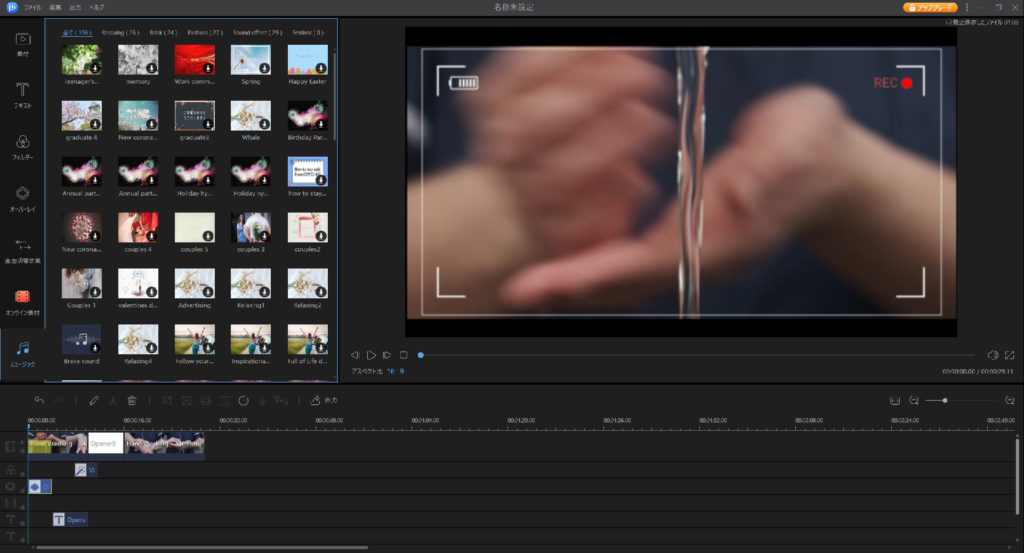1024x553 pixels.
Task: Click the 出力 export icon in timeline toolbar
Action: [x=323, y=400]
